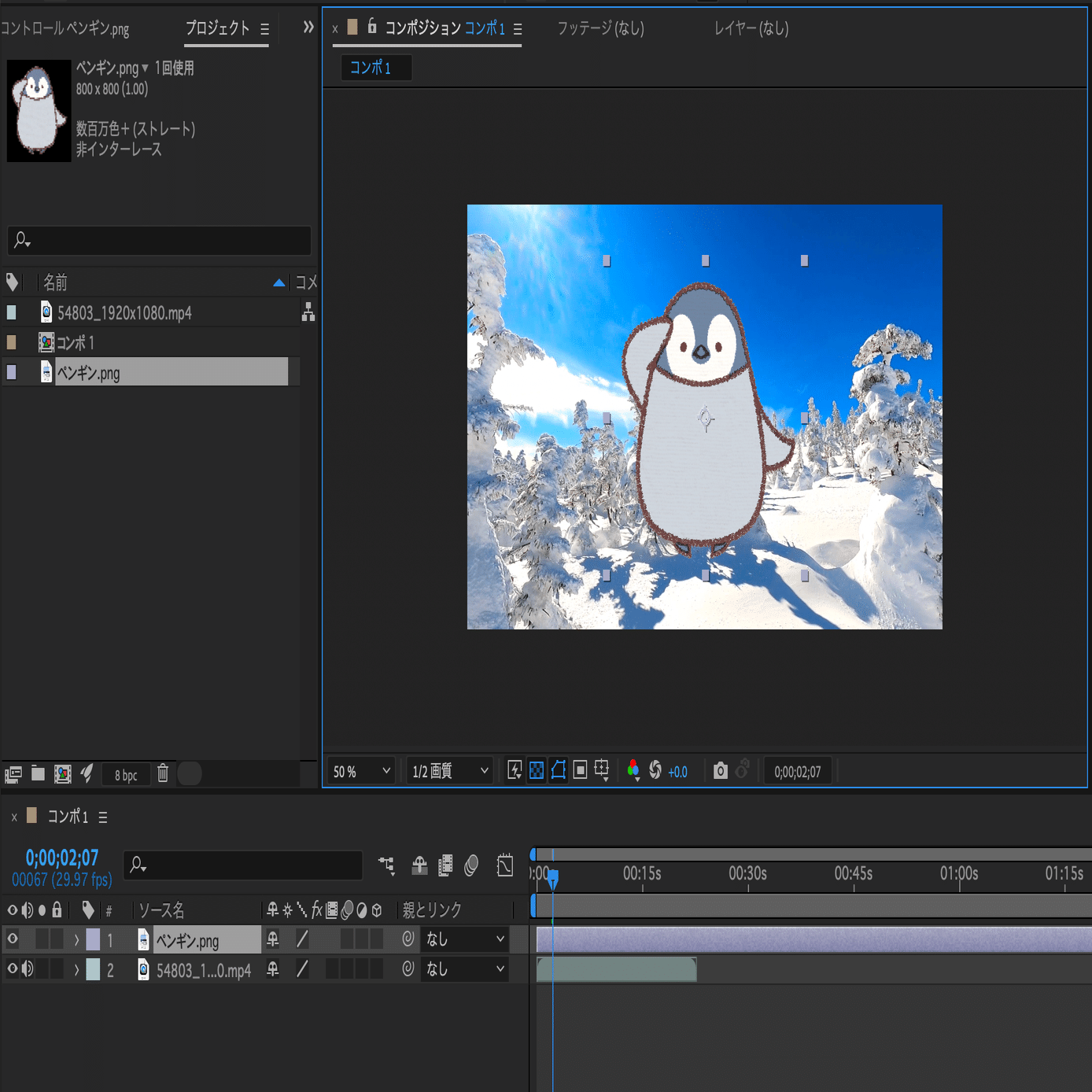This screenshot has width=1092, height=1092.
Task: Click the create new composition icon
Action: pos(63,774)
